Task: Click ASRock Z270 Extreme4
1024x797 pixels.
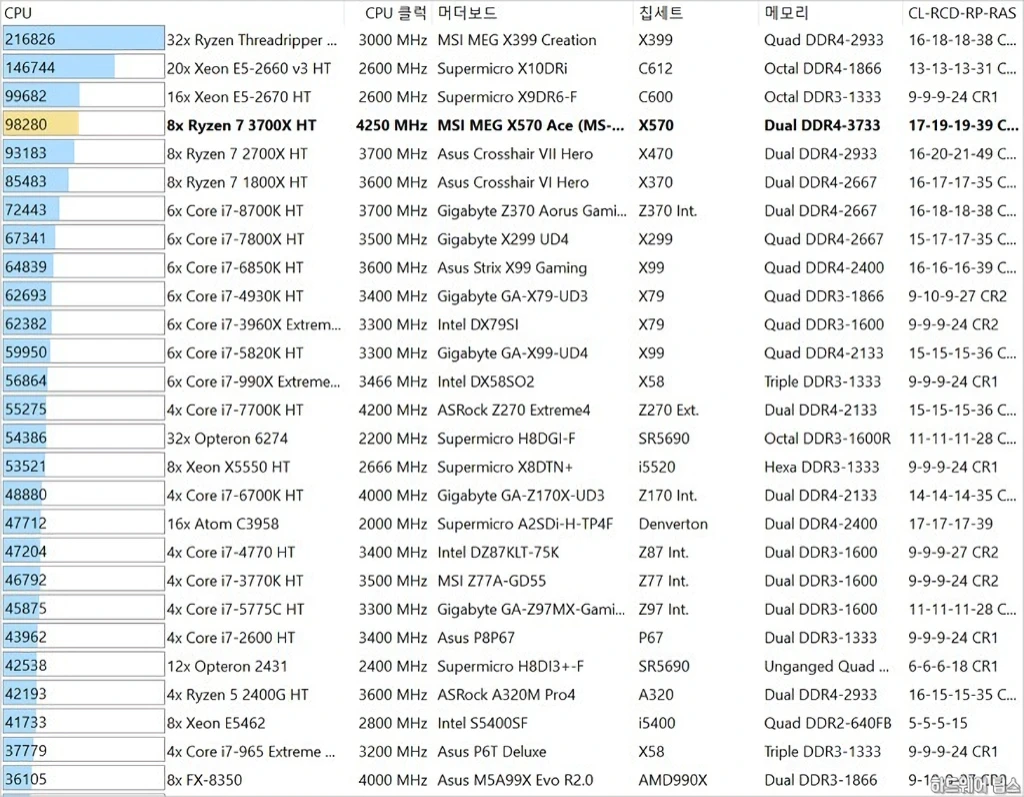Action: 514,410
